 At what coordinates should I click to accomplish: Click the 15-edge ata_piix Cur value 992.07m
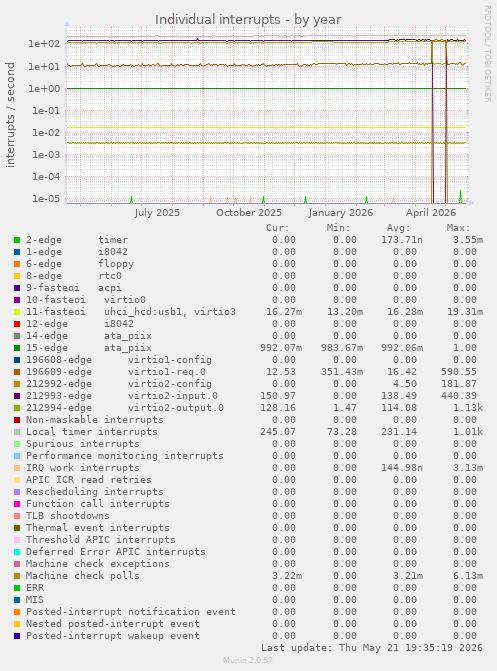[x=281, y=348]
